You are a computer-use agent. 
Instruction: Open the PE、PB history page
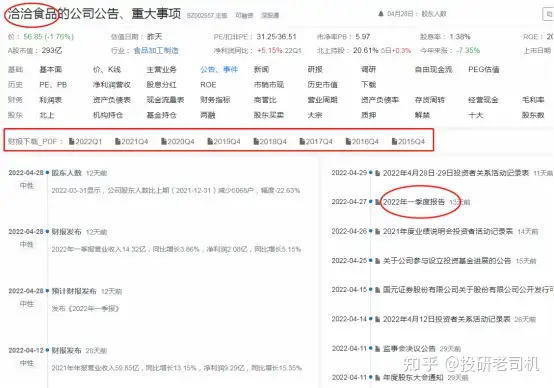(53, 85)
